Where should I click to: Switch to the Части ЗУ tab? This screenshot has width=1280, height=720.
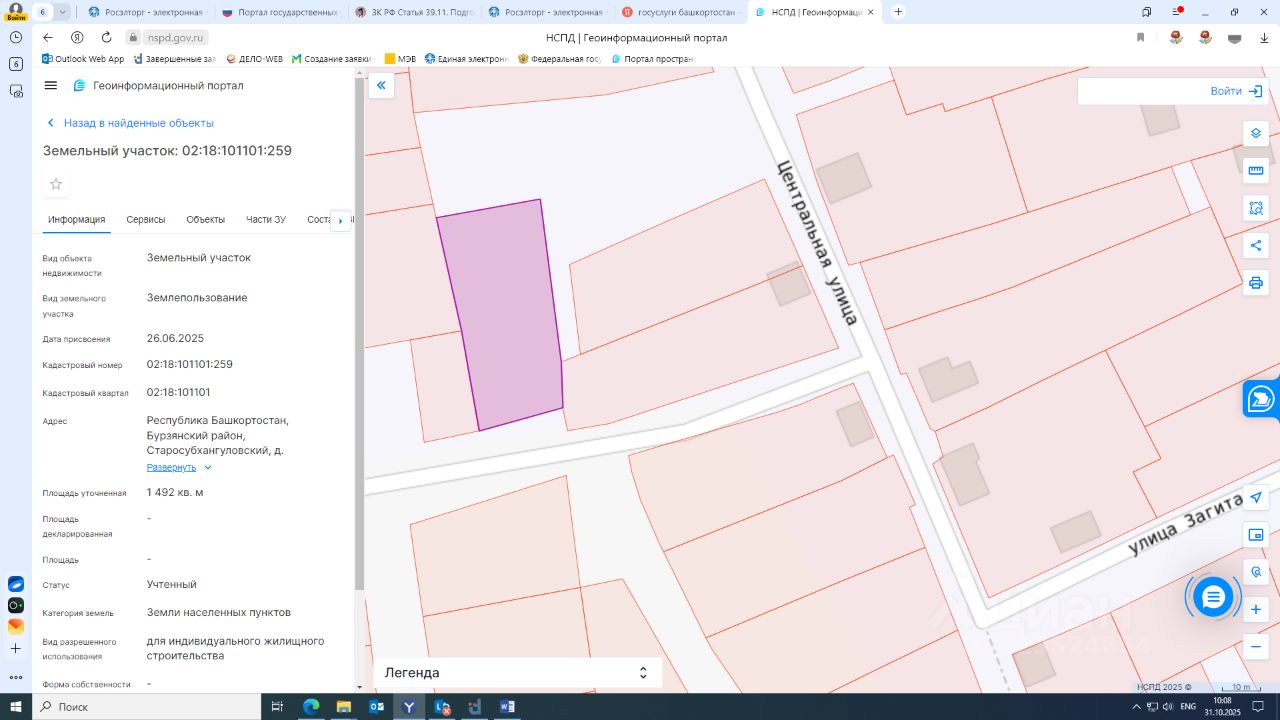tap(266, 220)
